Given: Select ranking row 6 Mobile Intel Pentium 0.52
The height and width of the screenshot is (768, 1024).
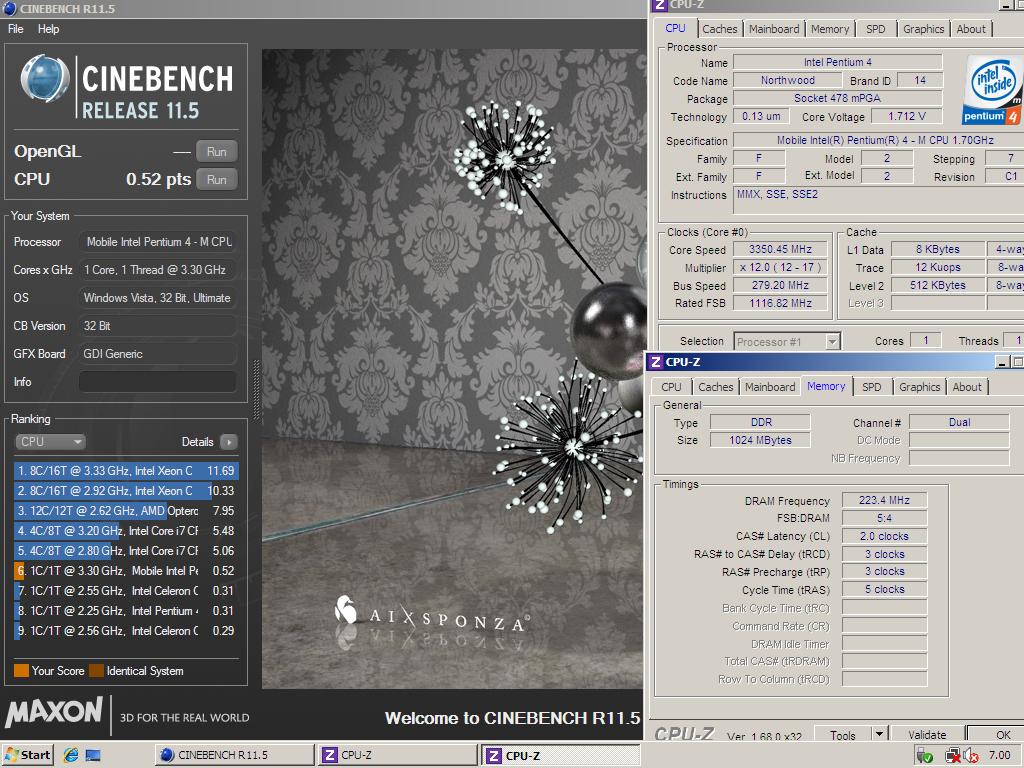Looking at the screenshot, I should coord(126,571).
